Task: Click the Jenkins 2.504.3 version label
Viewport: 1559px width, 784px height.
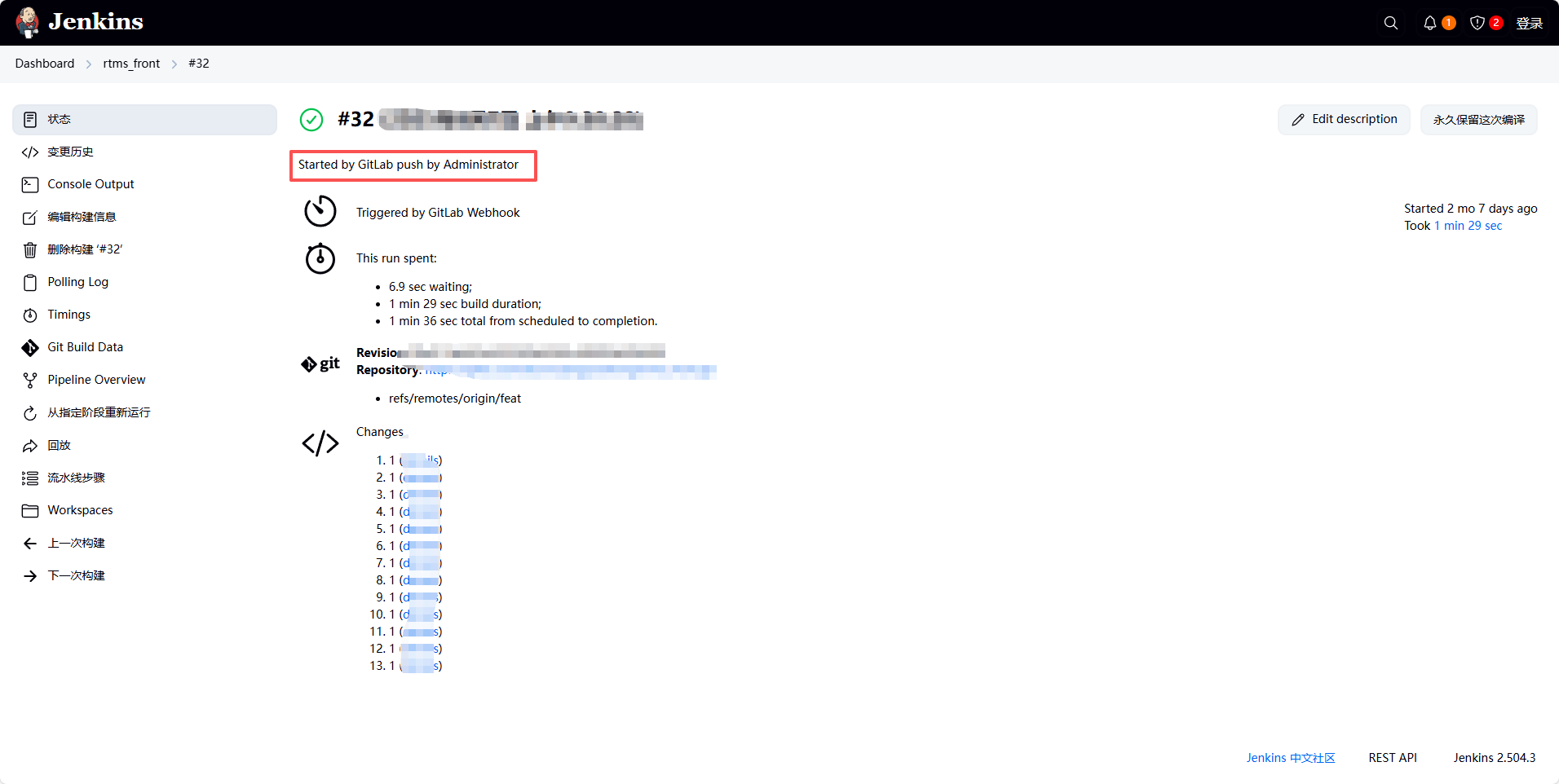Action: pyautogui.click(x=1494, y=758)
